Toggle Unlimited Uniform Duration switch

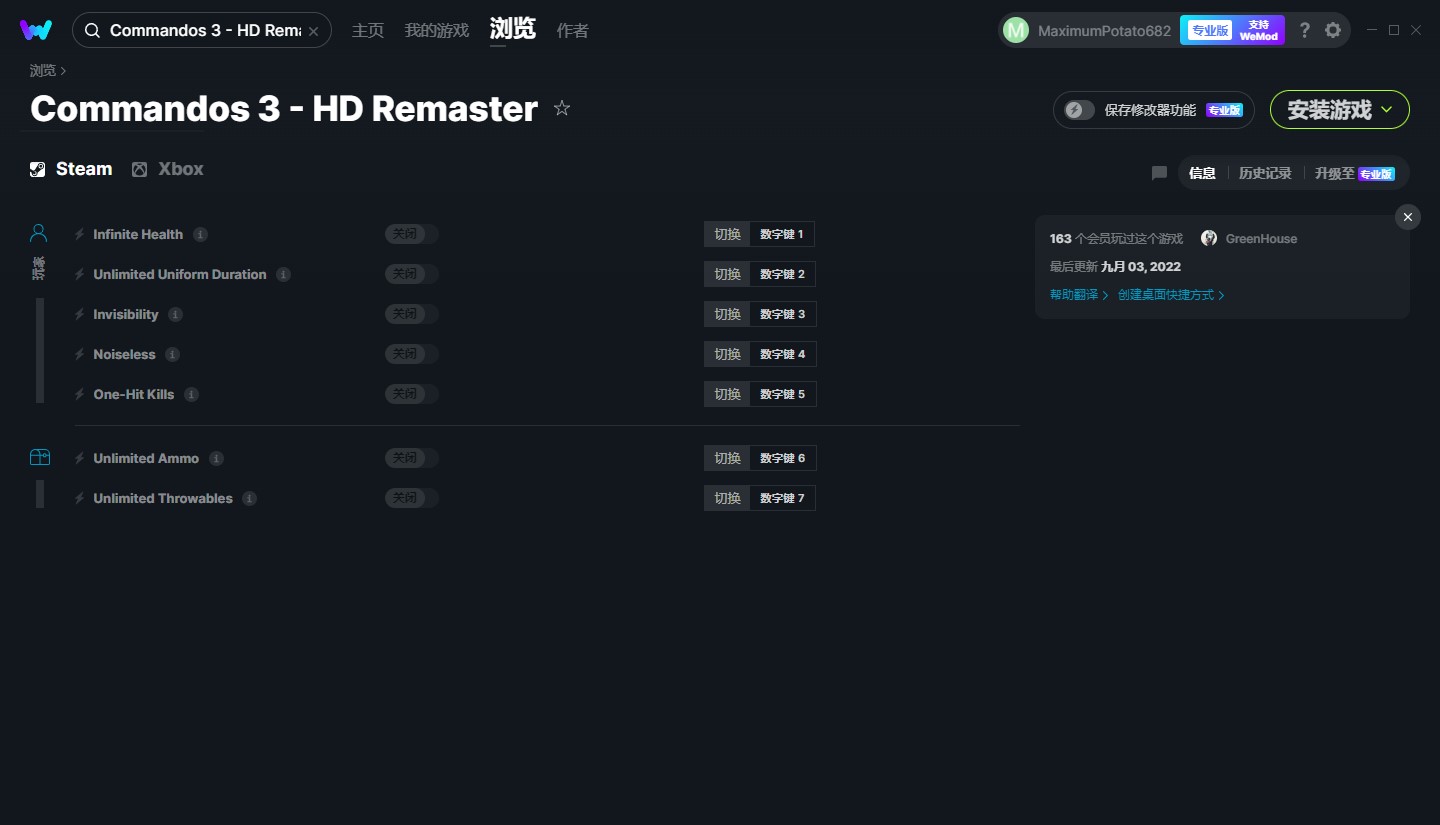(x=412, y=274)
